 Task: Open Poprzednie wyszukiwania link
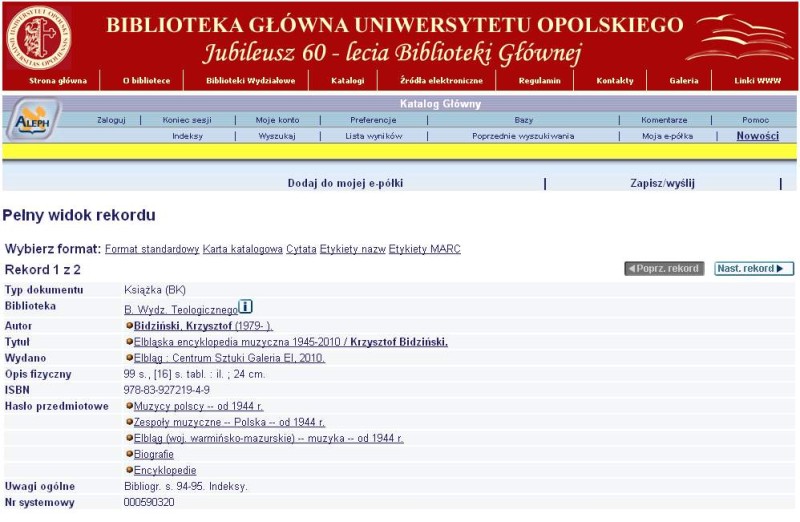click(x=523, y=136)
